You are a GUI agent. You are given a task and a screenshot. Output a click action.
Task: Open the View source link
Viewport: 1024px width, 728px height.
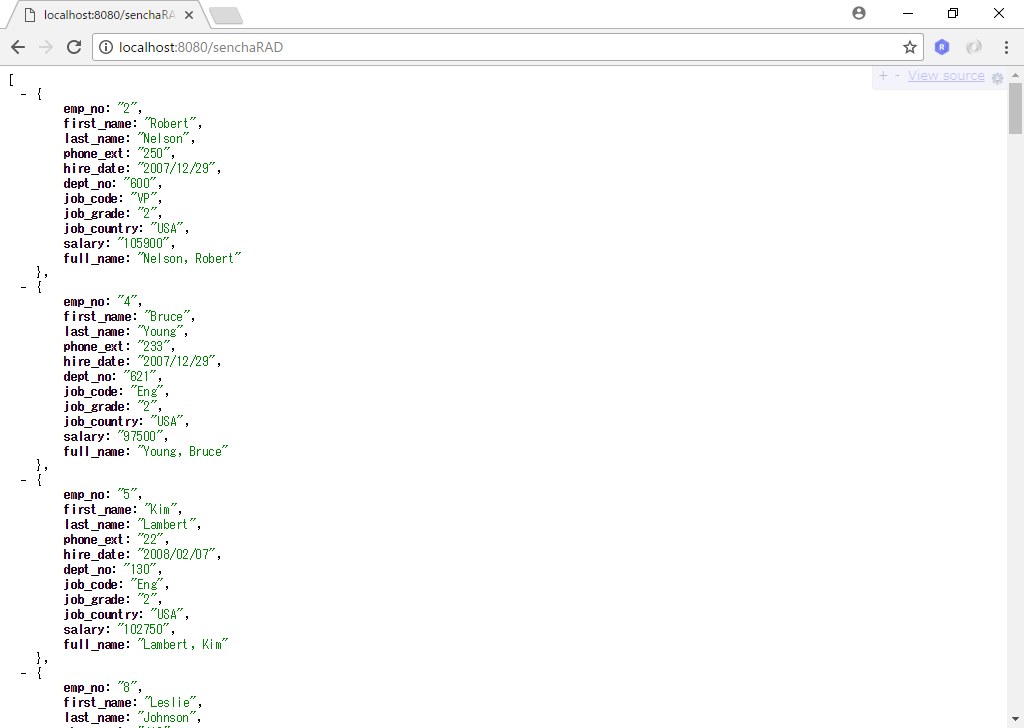[x=944, y=75]
